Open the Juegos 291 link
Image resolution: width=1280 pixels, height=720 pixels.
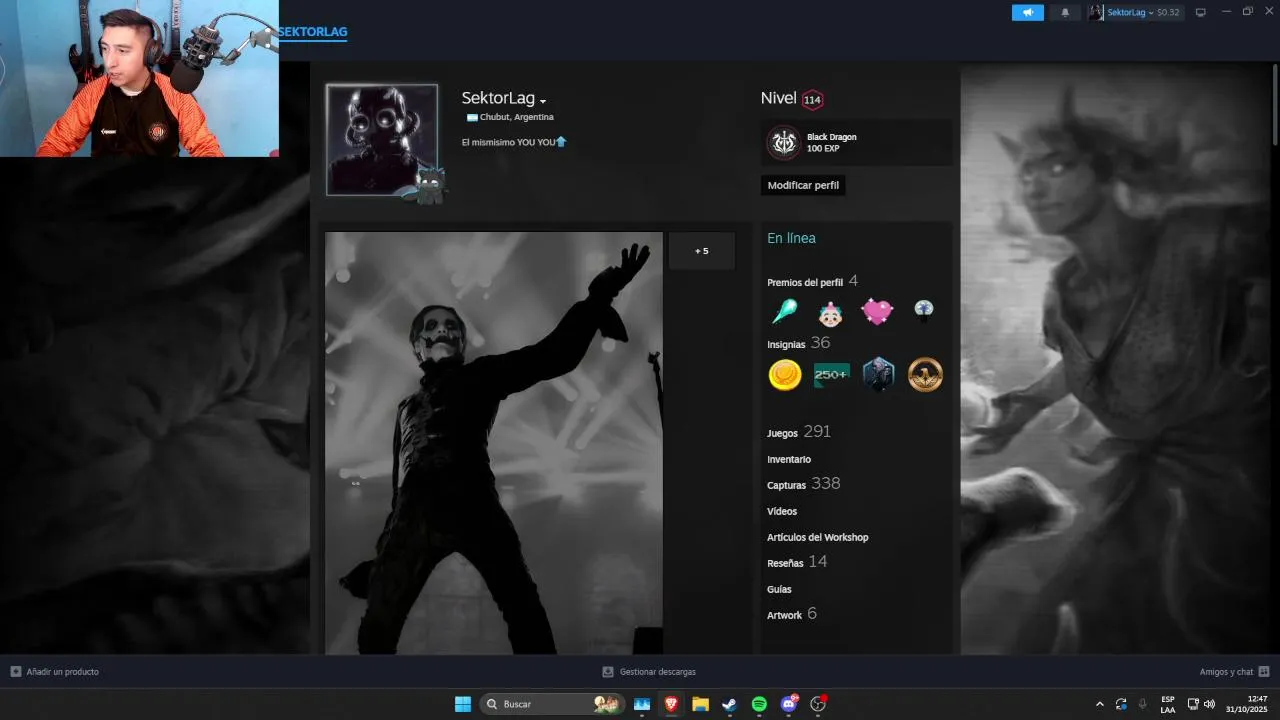(799, 432)
